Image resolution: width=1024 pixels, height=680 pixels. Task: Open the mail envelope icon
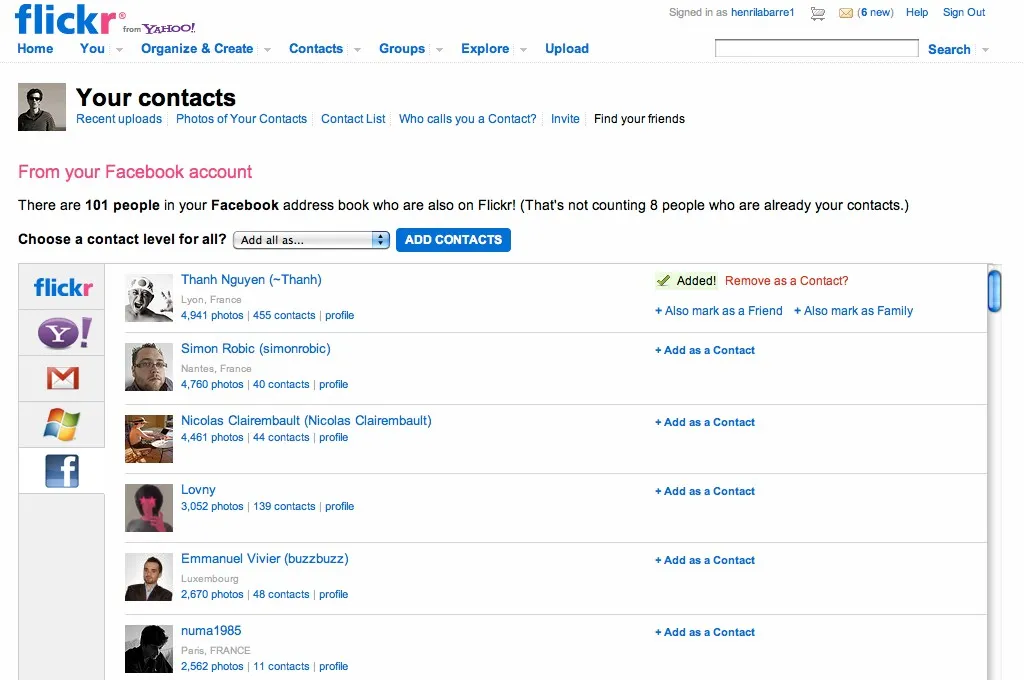pos(845,13)
